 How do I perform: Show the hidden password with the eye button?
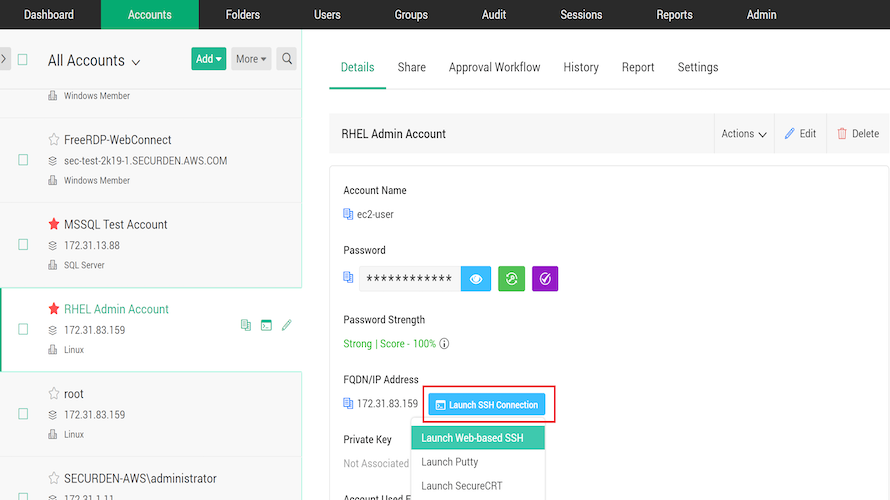click(x=476, y=279)
